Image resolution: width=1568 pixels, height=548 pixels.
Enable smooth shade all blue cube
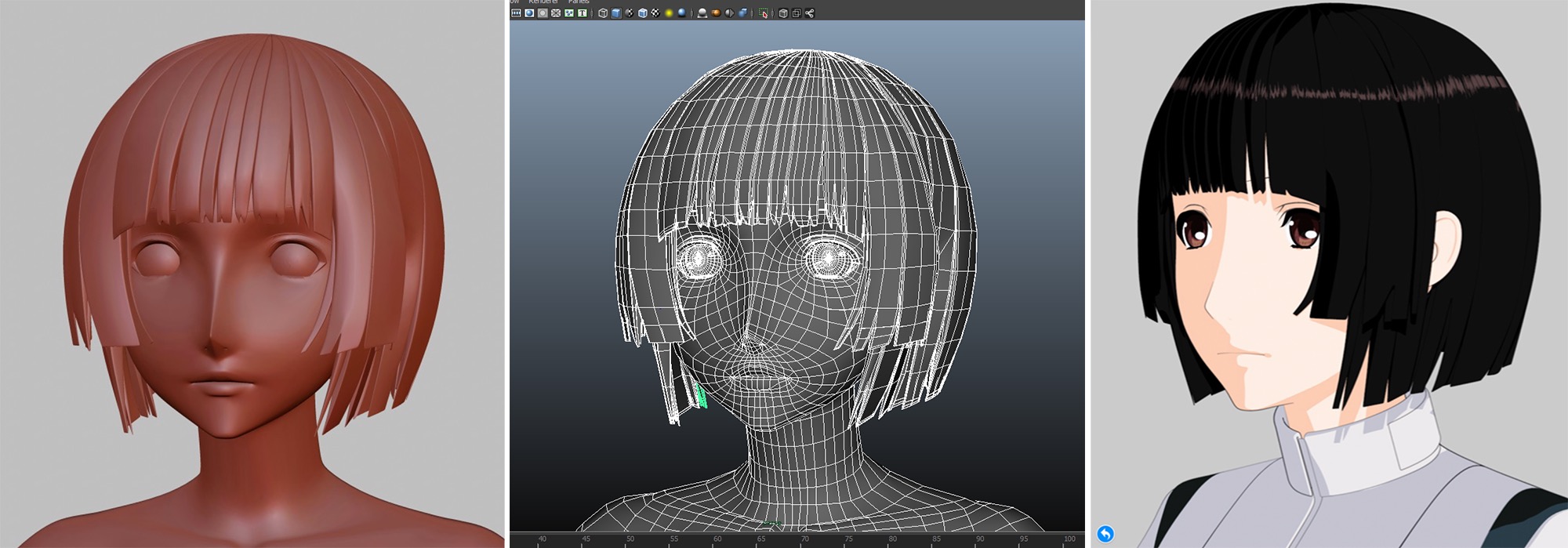[616, 13]
